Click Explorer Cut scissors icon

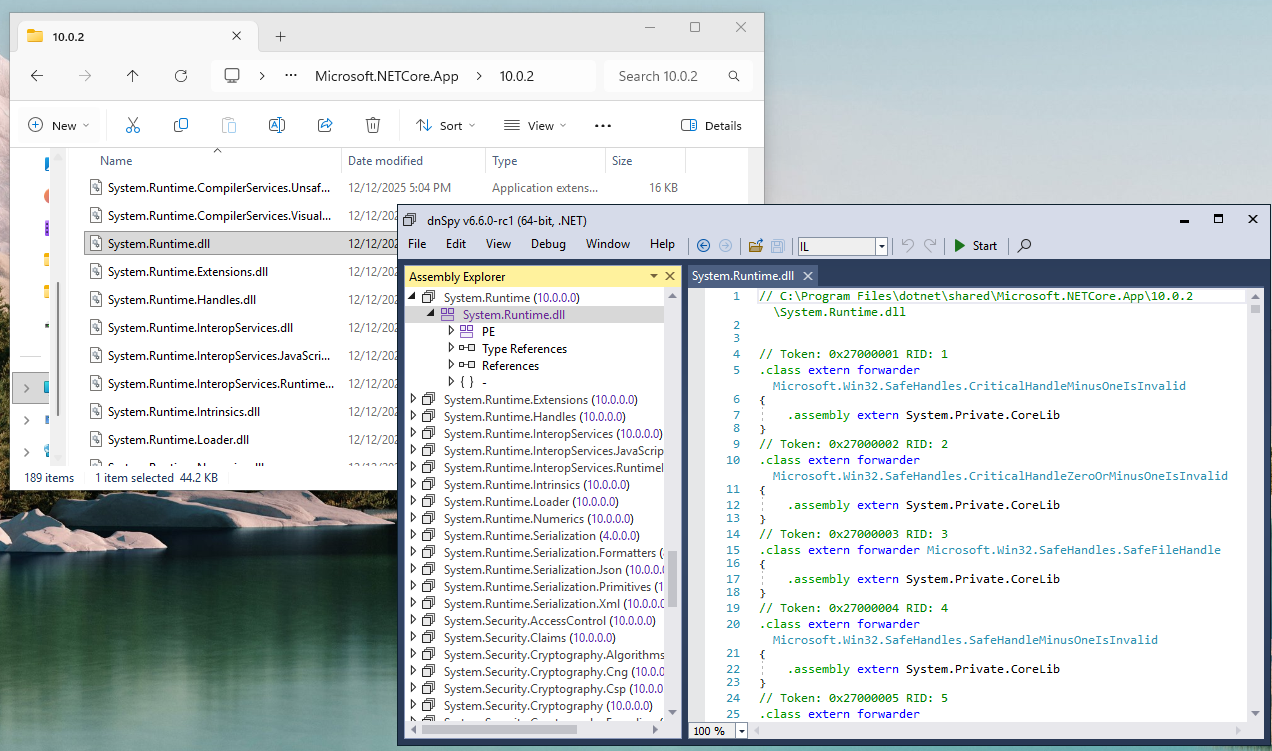coord(132,125)
